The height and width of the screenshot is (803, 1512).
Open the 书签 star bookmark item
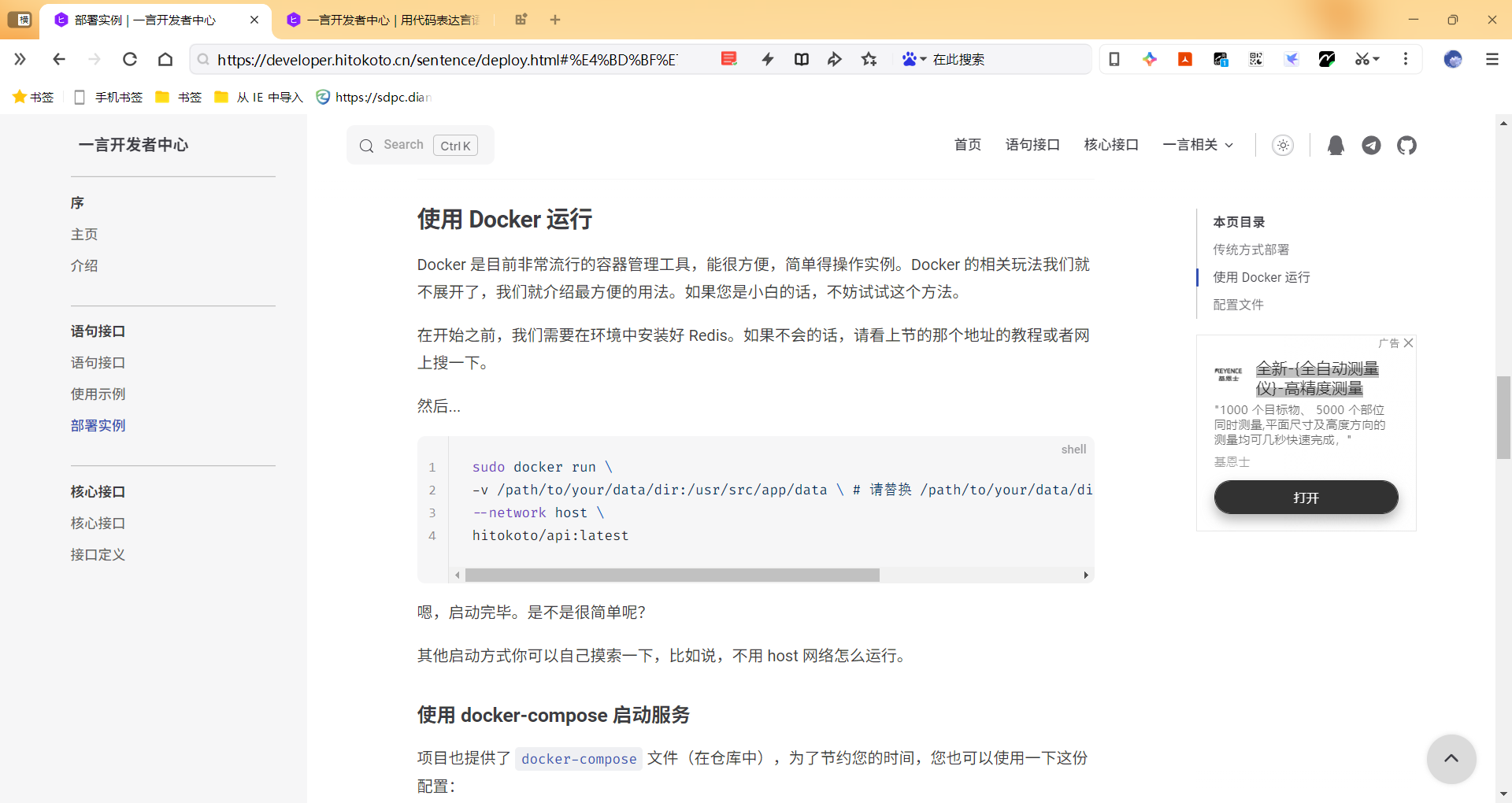coord(33,97)
